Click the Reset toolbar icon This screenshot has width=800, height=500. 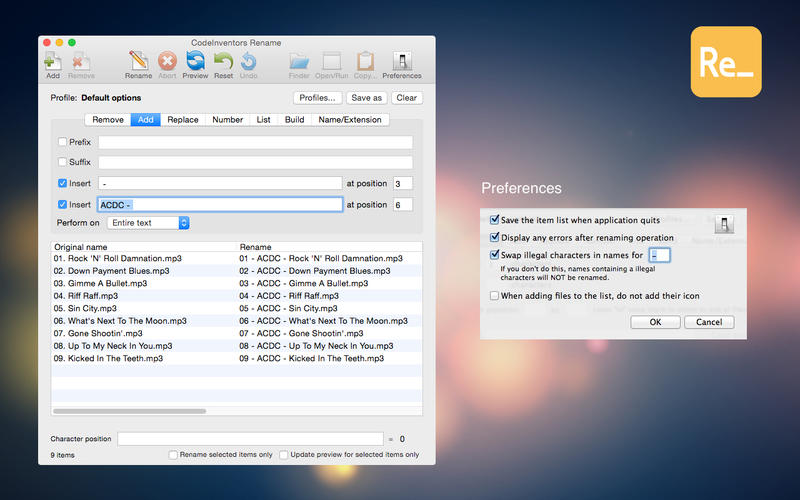223,62
